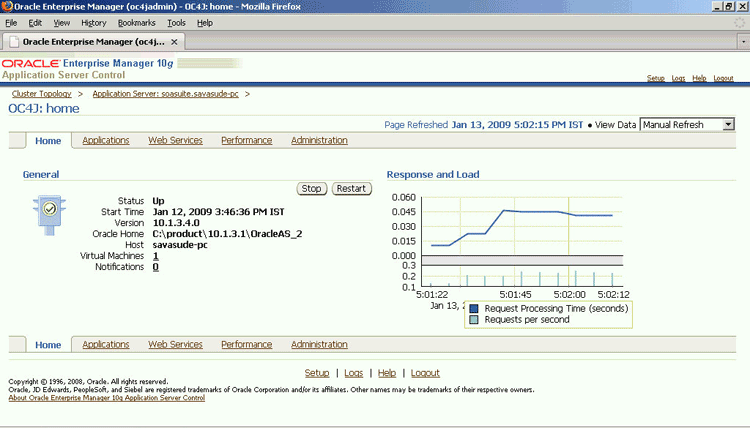
Task: Click the Firefox logo in title bar
Action: point(7,6)
